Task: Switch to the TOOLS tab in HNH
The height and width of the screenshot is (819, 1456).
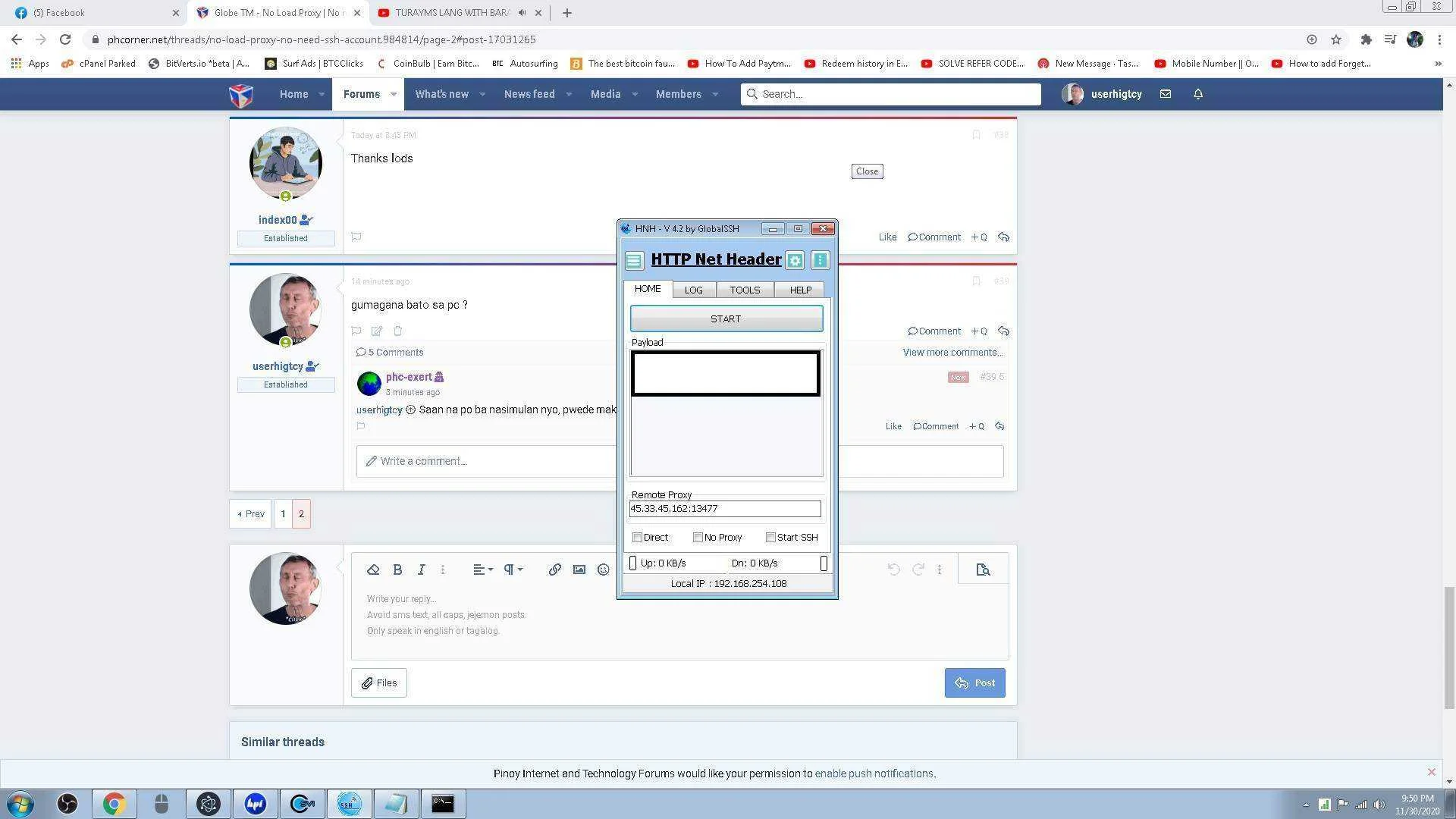Action: pyautogui.click(x=745, y=290)
